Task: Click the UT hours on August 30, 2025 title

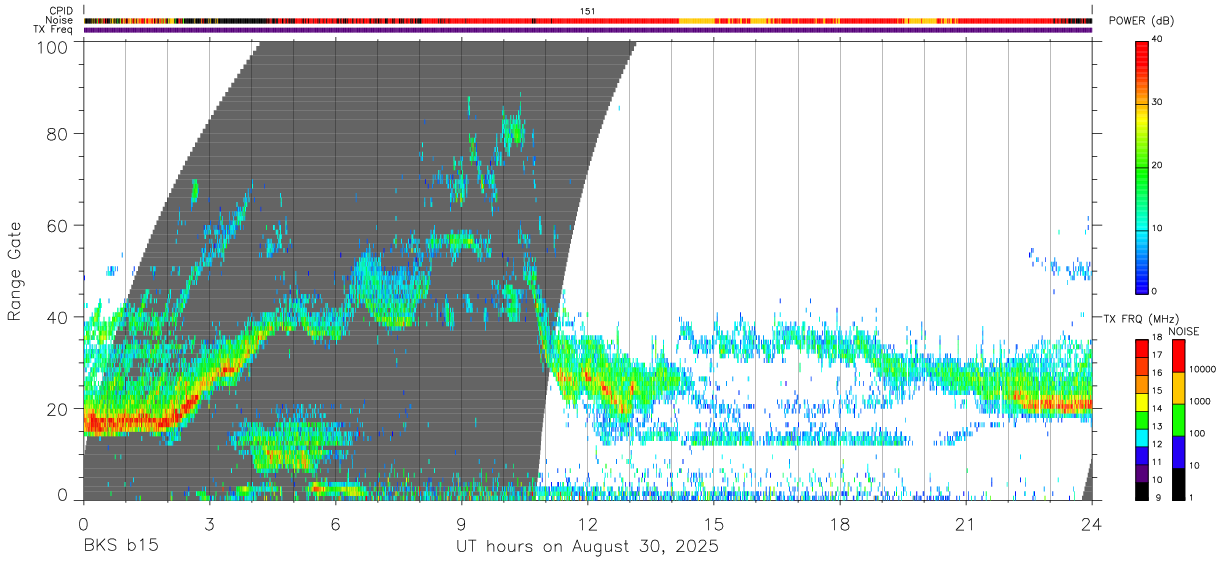Action: coord(588,547)
